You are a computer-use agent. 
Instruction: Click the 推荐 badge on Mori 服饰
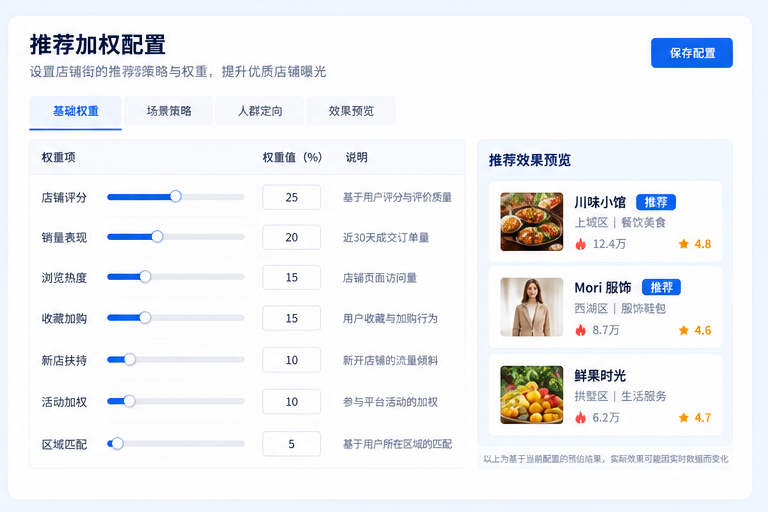click(x=661, y=287)
